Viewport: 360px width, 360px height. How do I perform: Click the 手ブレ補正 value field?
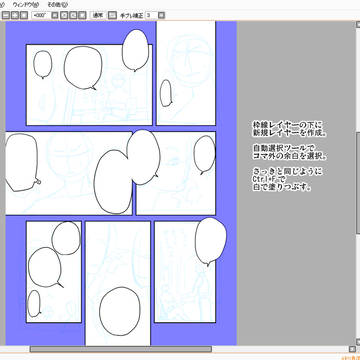[x=151, y=15]
